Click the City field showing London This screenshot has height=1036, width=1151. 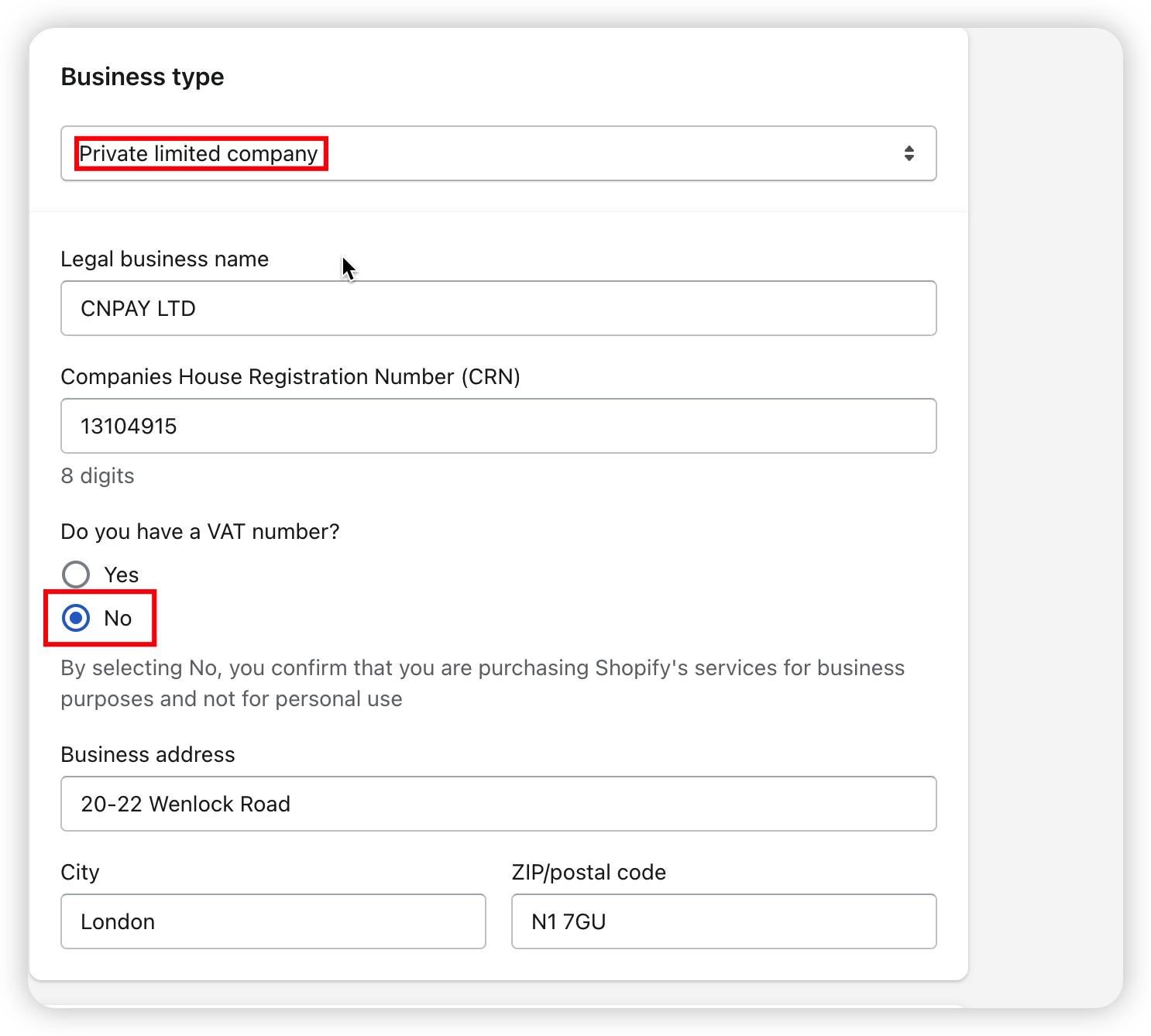pyautogui.click(x=273, y=921)
